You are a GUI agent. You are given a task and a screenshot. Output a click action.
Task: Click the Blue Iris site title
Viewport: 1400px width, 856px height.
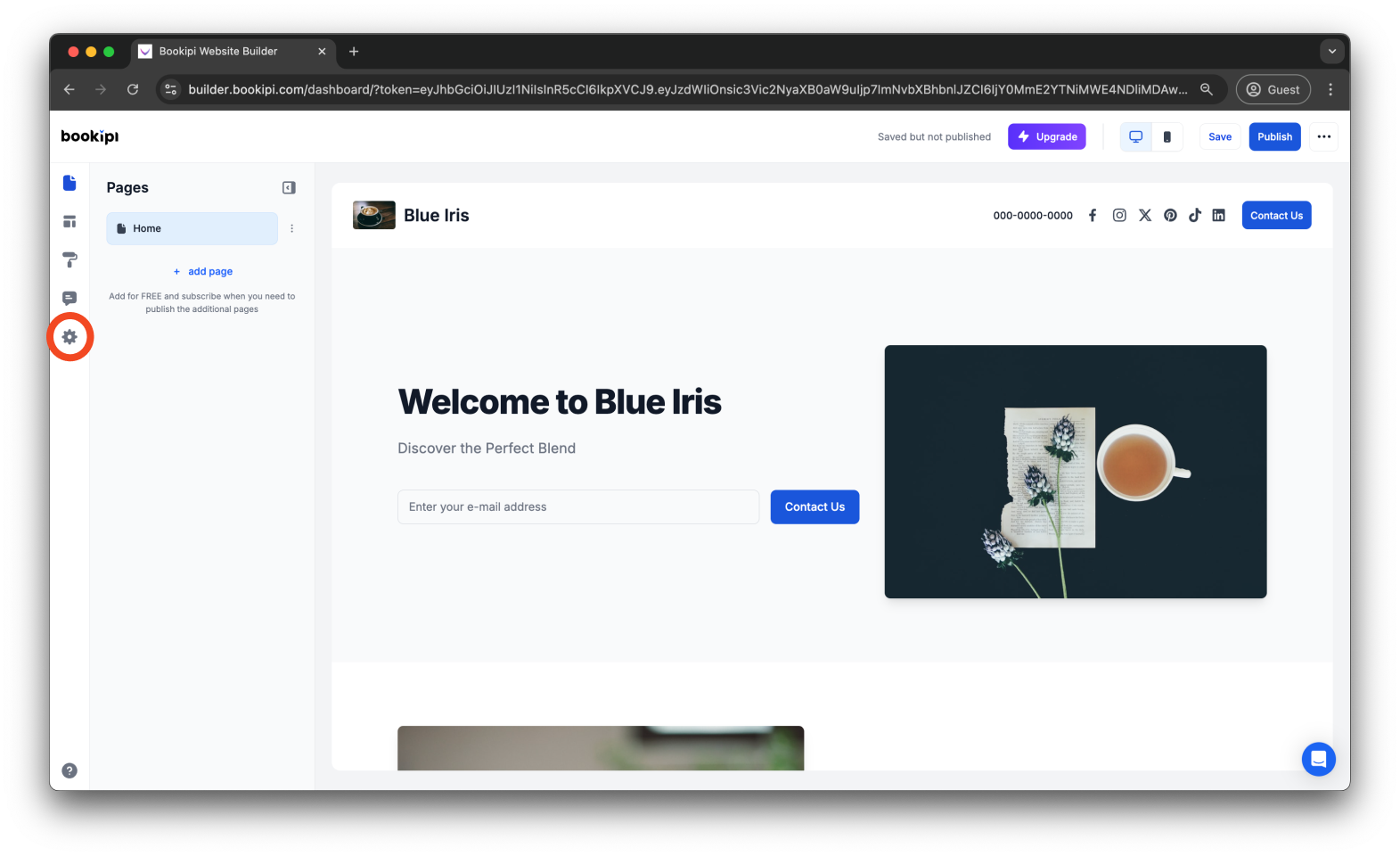(x=436, y=215)
